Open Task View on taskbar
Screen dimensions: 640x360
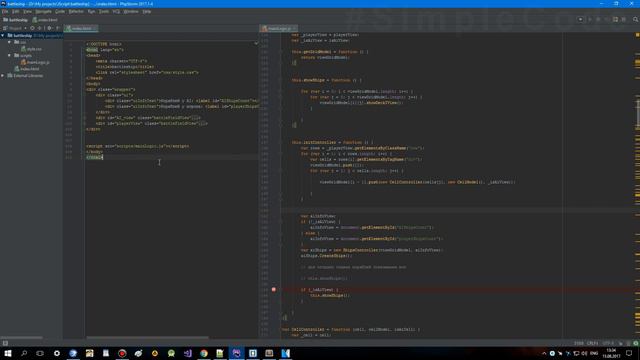click(40, 353)
